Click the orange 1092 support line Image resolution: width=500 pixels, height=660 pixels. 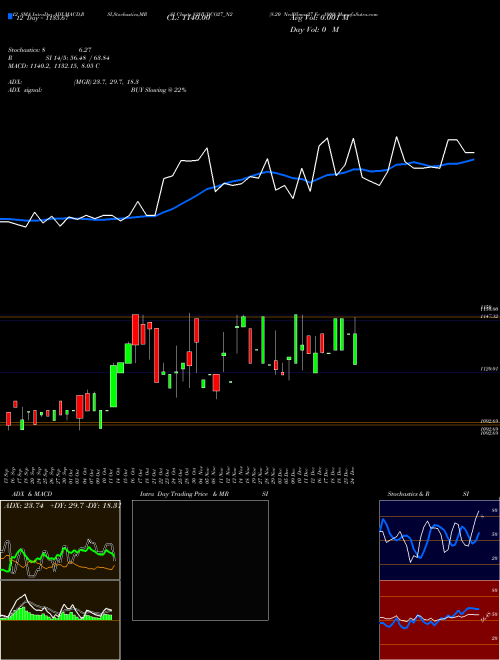[x=250, y=422]
